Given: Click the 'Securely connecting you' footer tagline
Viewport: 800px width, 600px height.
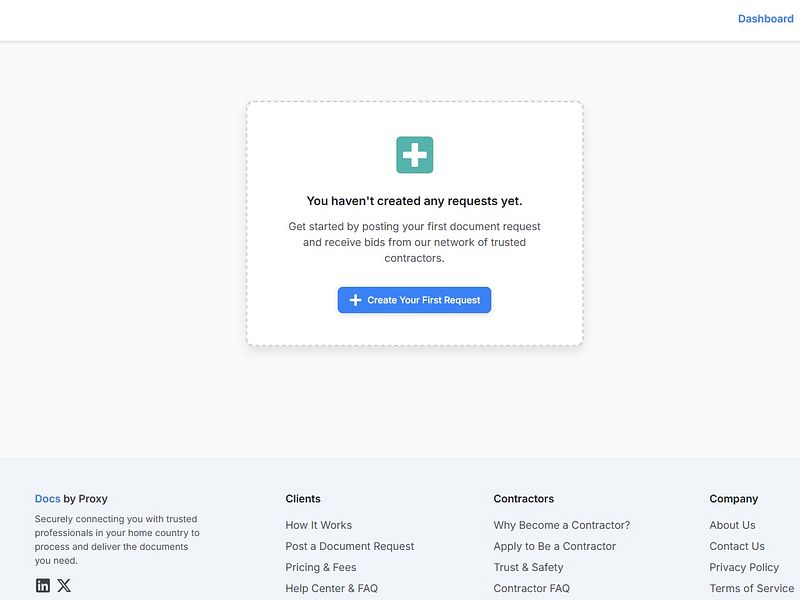Looking at the screenshot, I should coord(117,540).
